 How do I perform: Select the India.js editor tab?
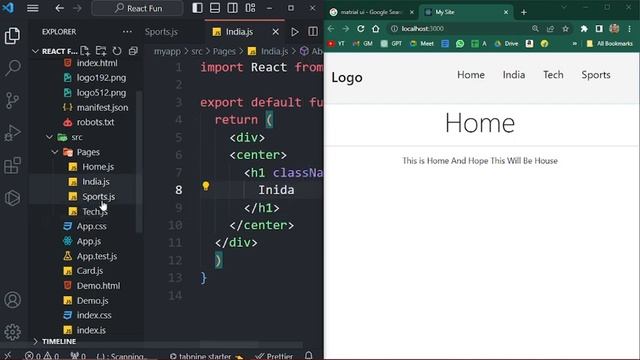click(239, 32)
